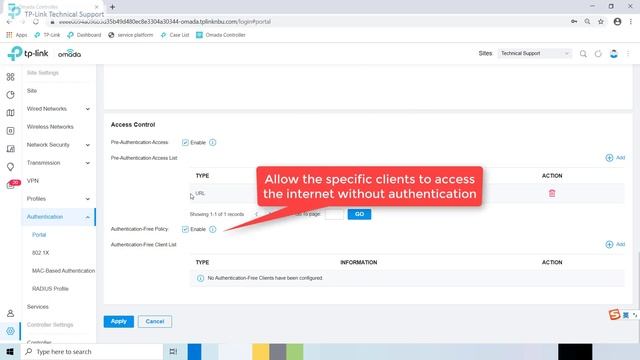Show info for Pre-Authentication Access

[213, 142]
